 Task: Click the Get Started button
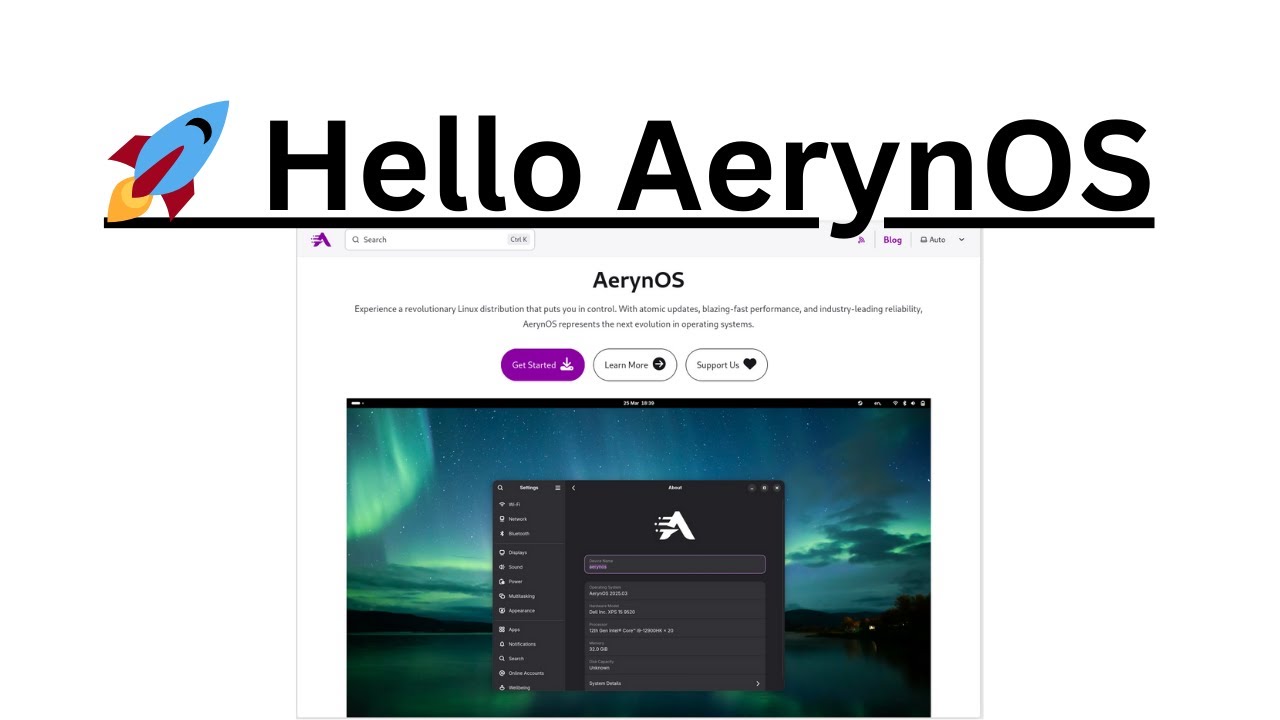[x=542, y=365]
